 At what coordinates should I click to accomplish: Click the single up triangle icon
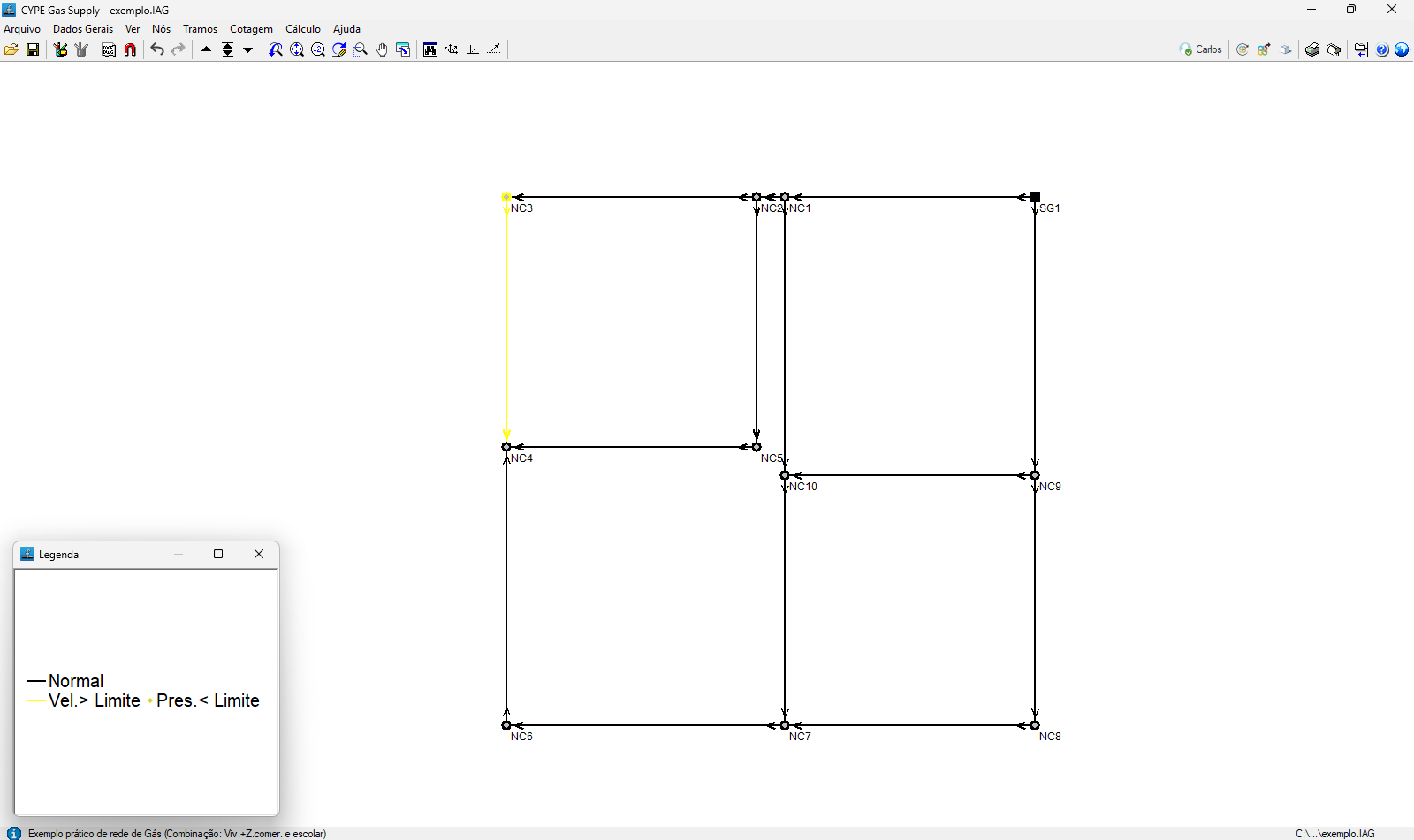pos(206,49)
